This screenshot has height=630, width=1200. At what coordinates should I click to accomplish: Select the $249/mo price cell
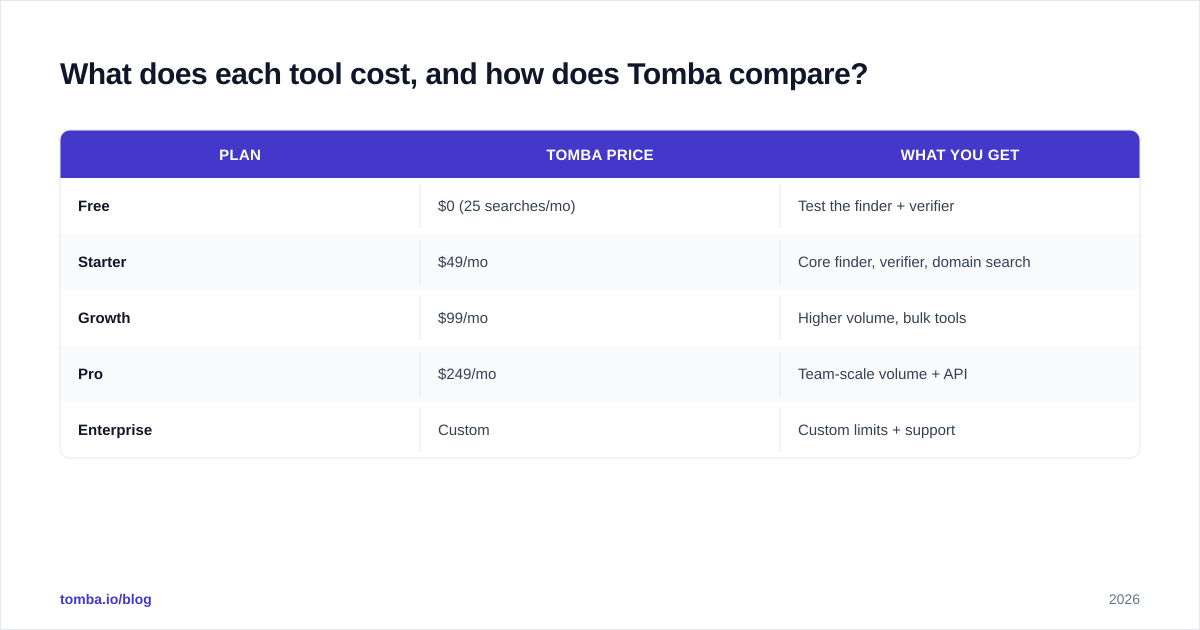[x=600, y=374]
